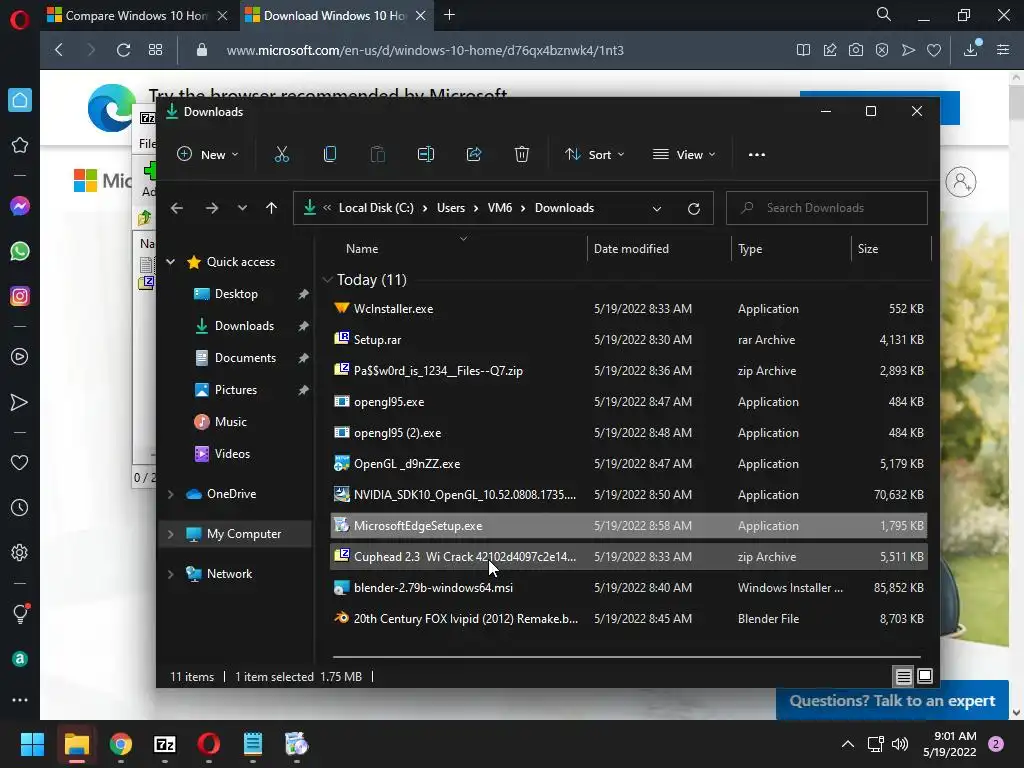
Task: Sort by the Size column header
Action: [868, 249]
